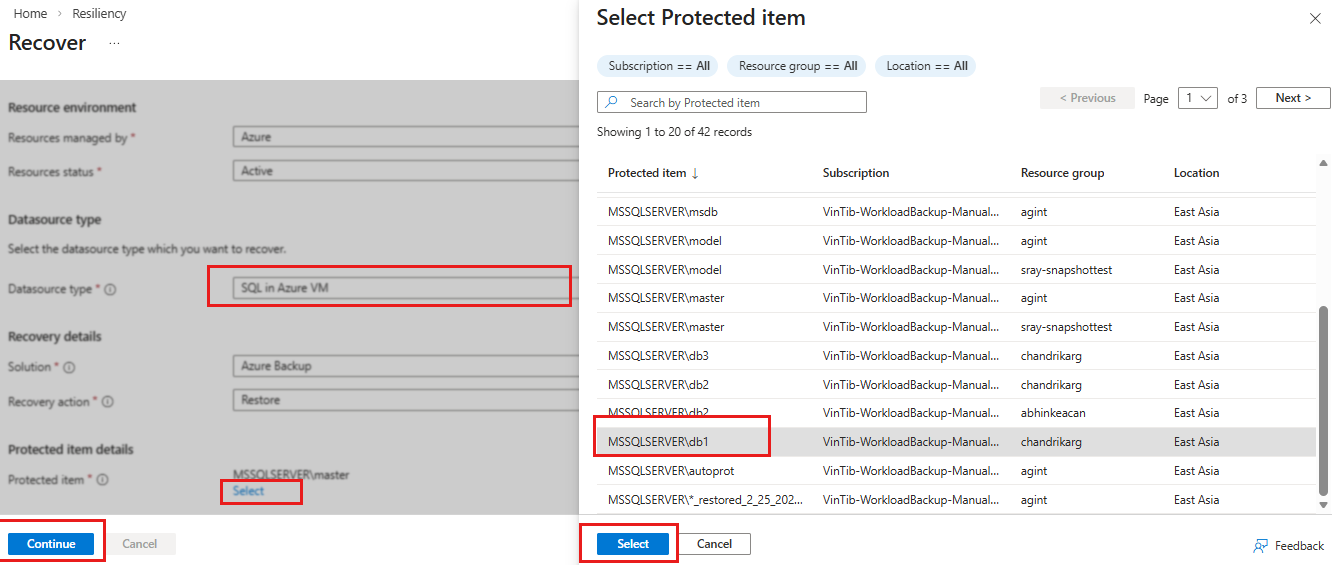The image size is (1332, 565).
Task: Sort by Subscription column header
Action: point(856,173)
